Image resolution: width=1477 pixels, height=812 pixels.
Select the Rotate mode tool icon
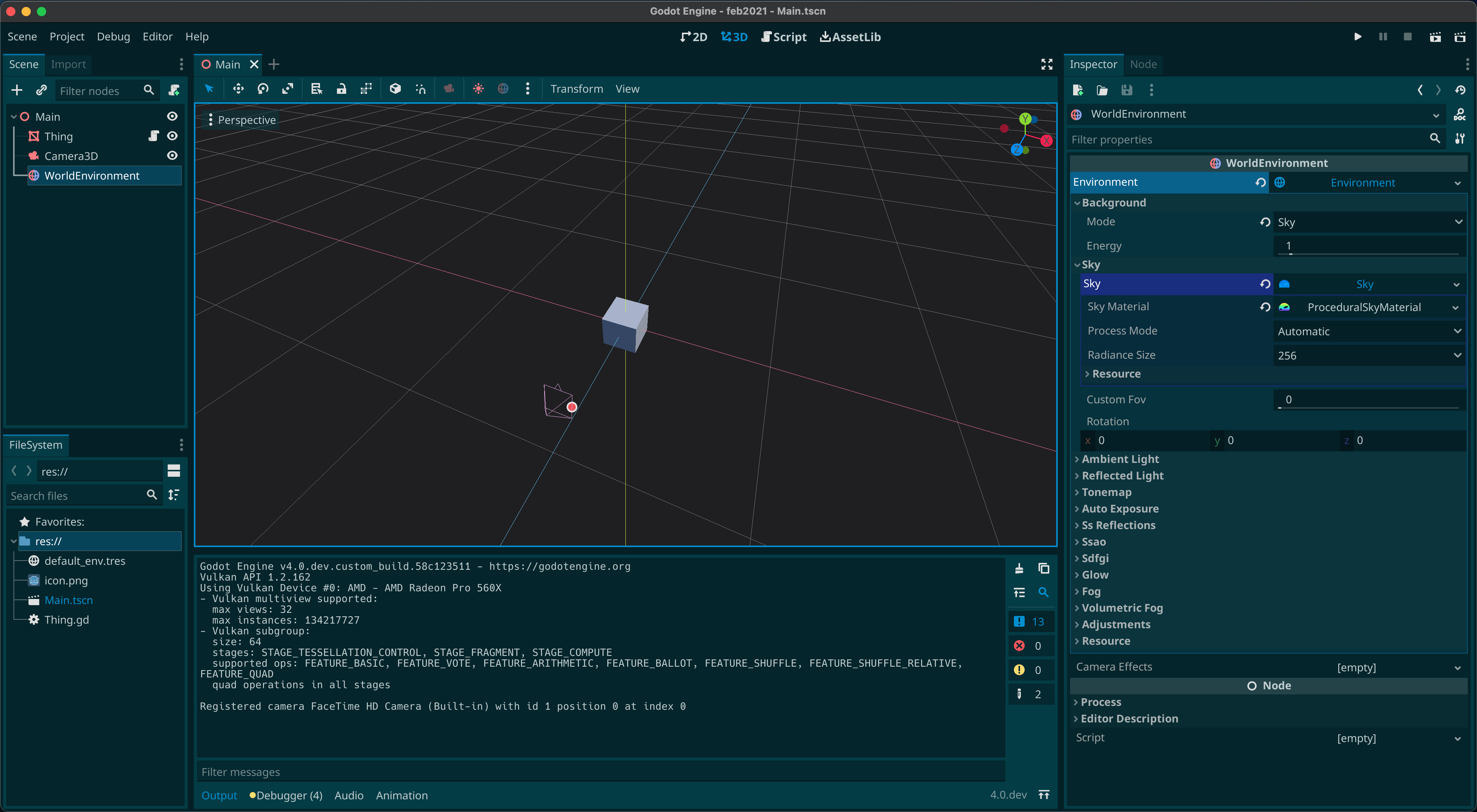point(263,89)
